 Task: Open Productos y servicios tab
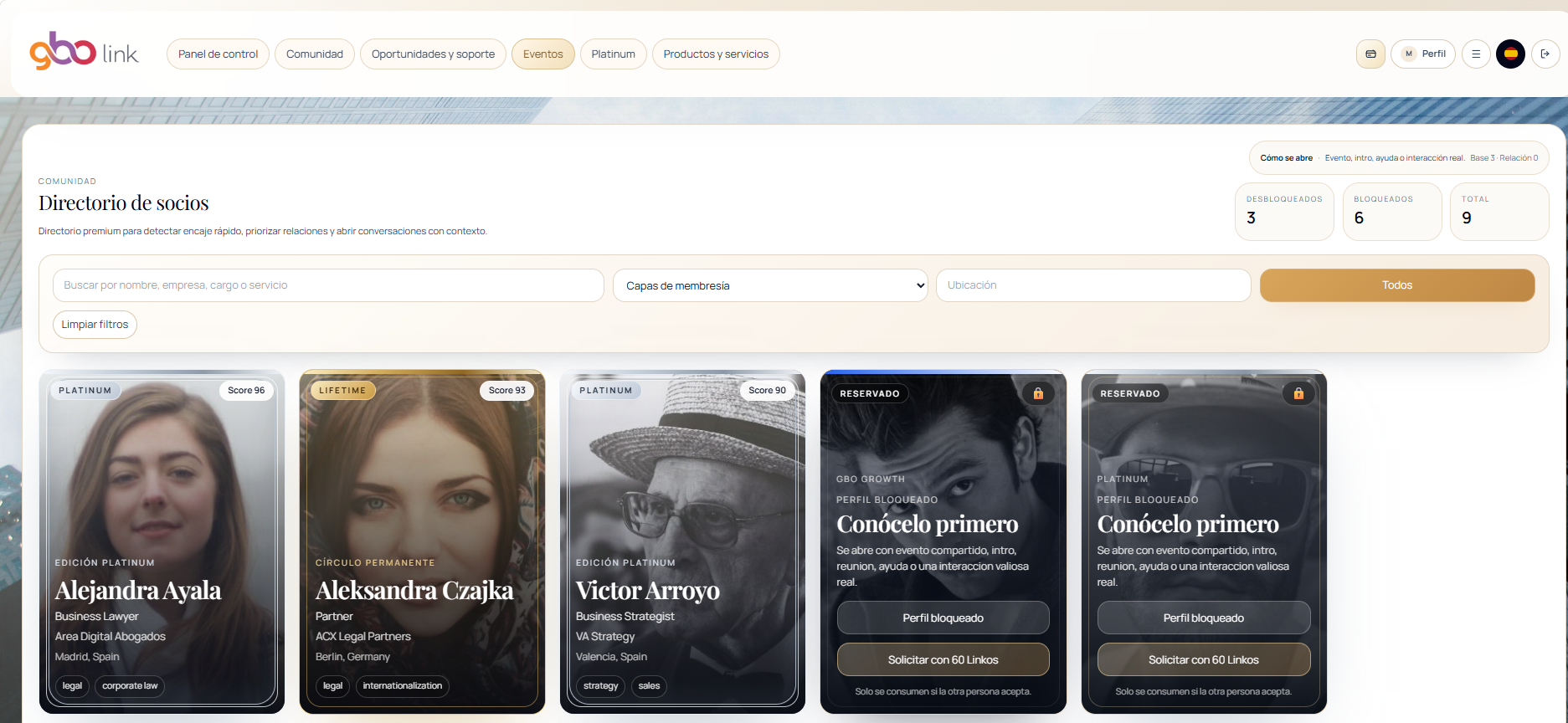(x=716, y=54)
